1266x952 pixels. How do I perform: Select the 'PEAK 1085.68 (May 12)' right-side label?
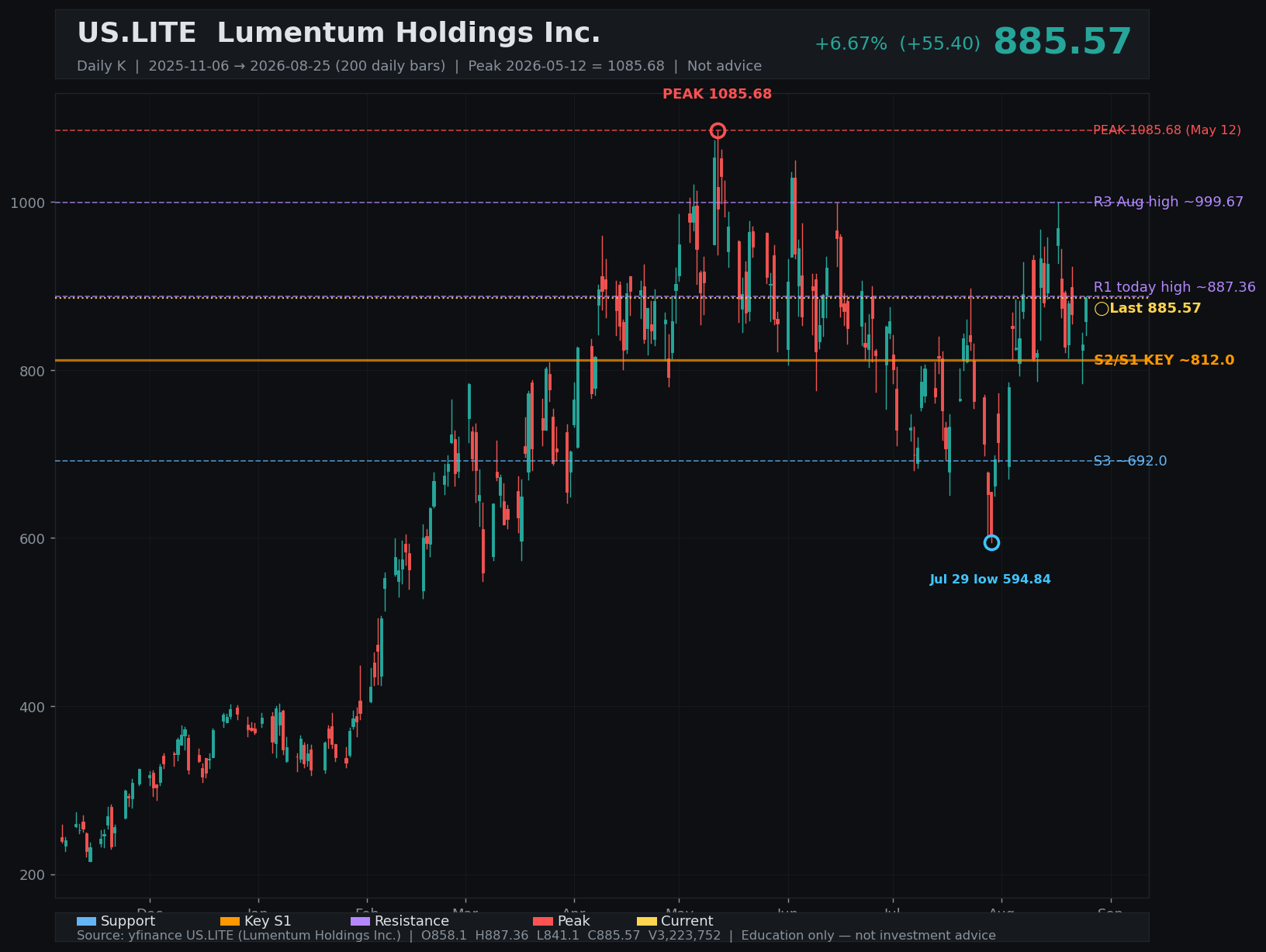click(x=1167, y=130)
